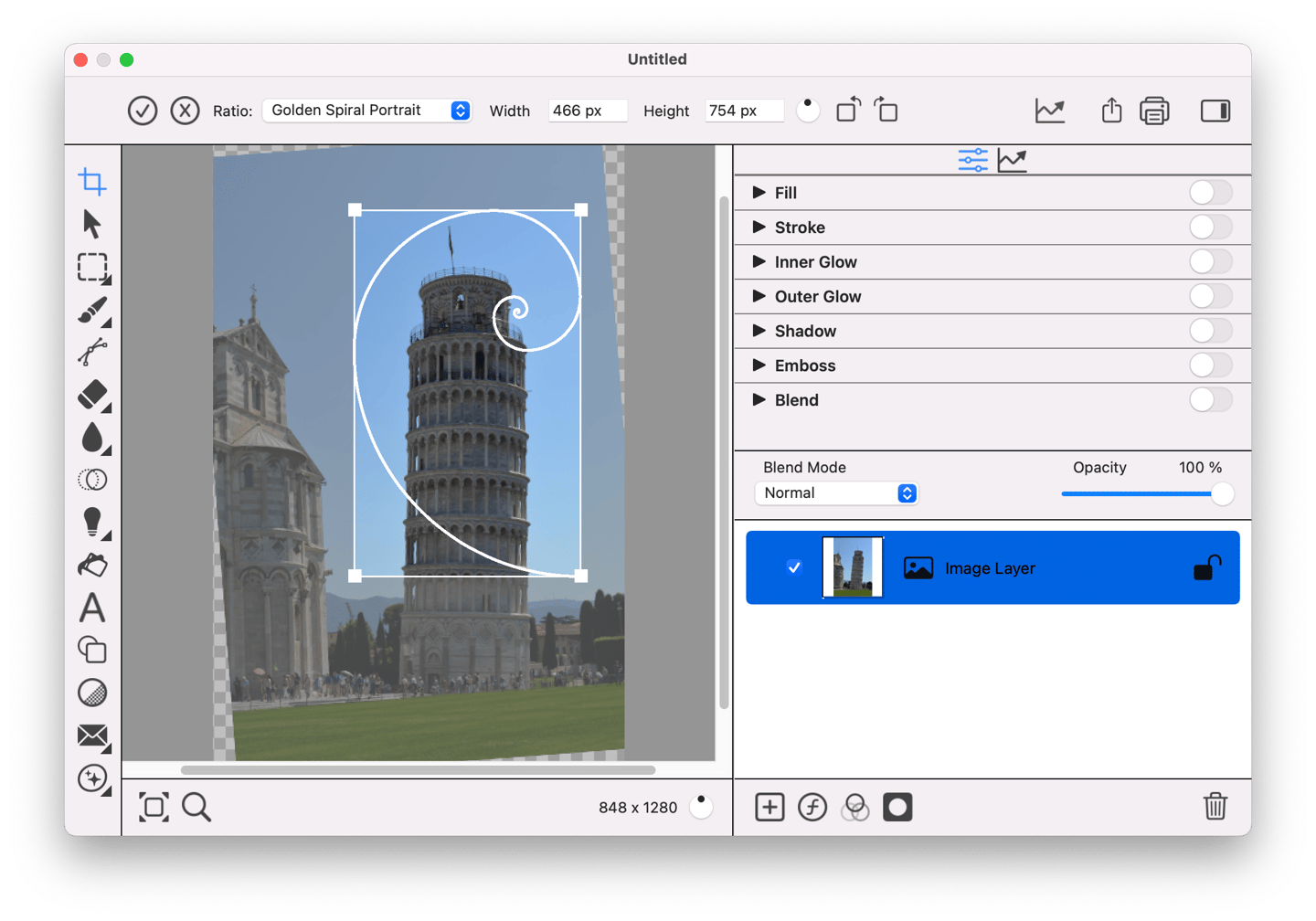Choose the Warp circle tool
Screen dimensions: 1316x921
click(92, 480)
